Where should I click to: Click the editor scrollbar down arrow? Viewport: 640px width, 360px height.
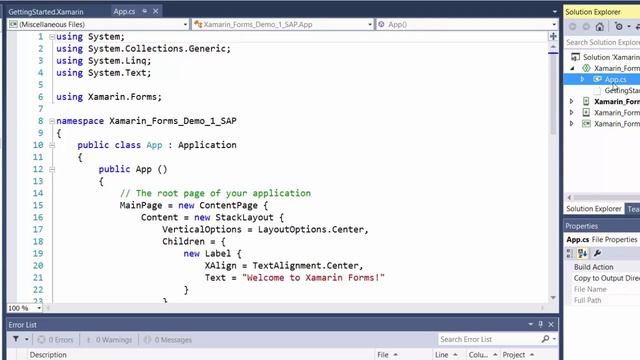[x=553, y=298]
